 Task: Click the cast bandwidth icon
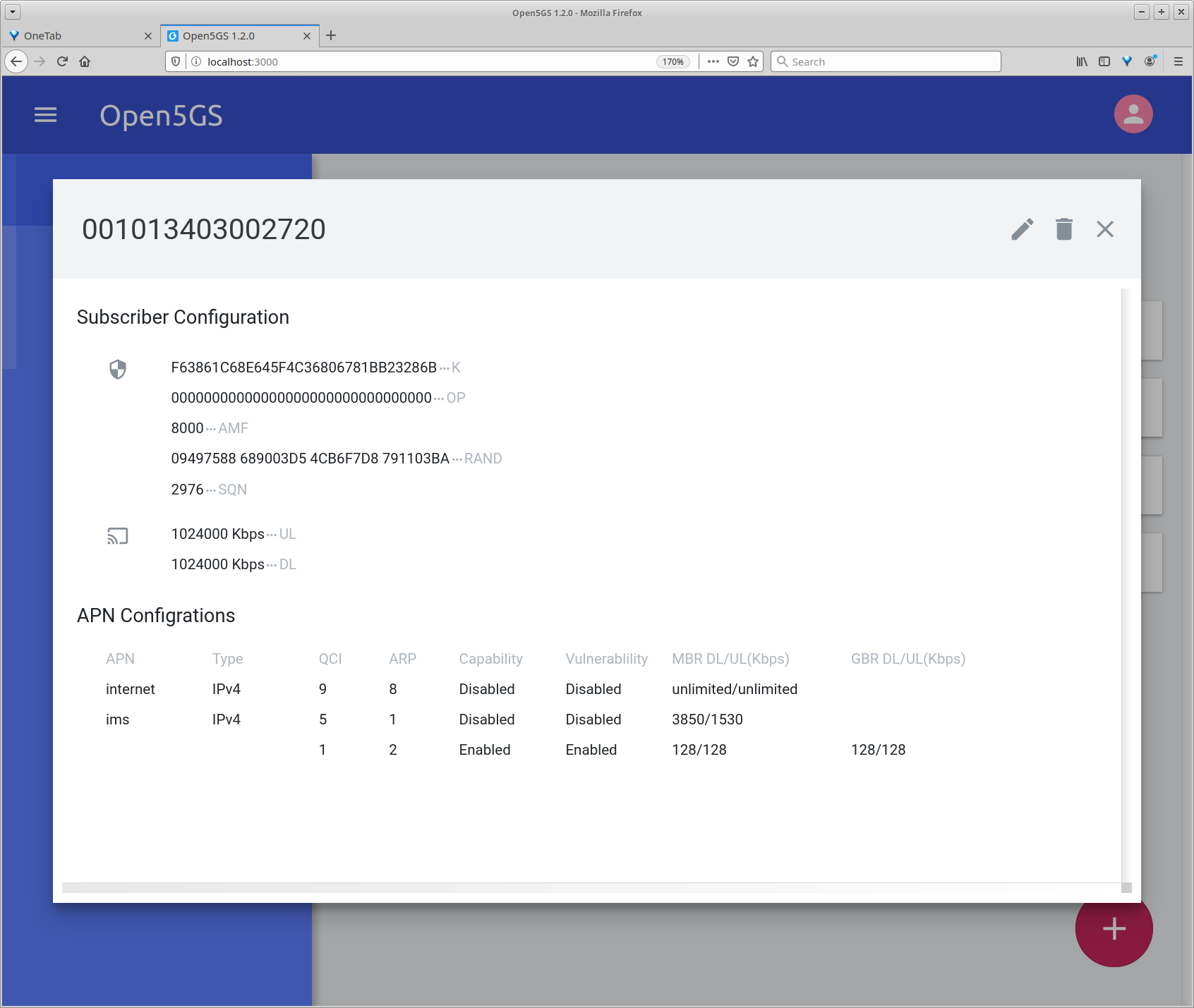click(118, 536)
